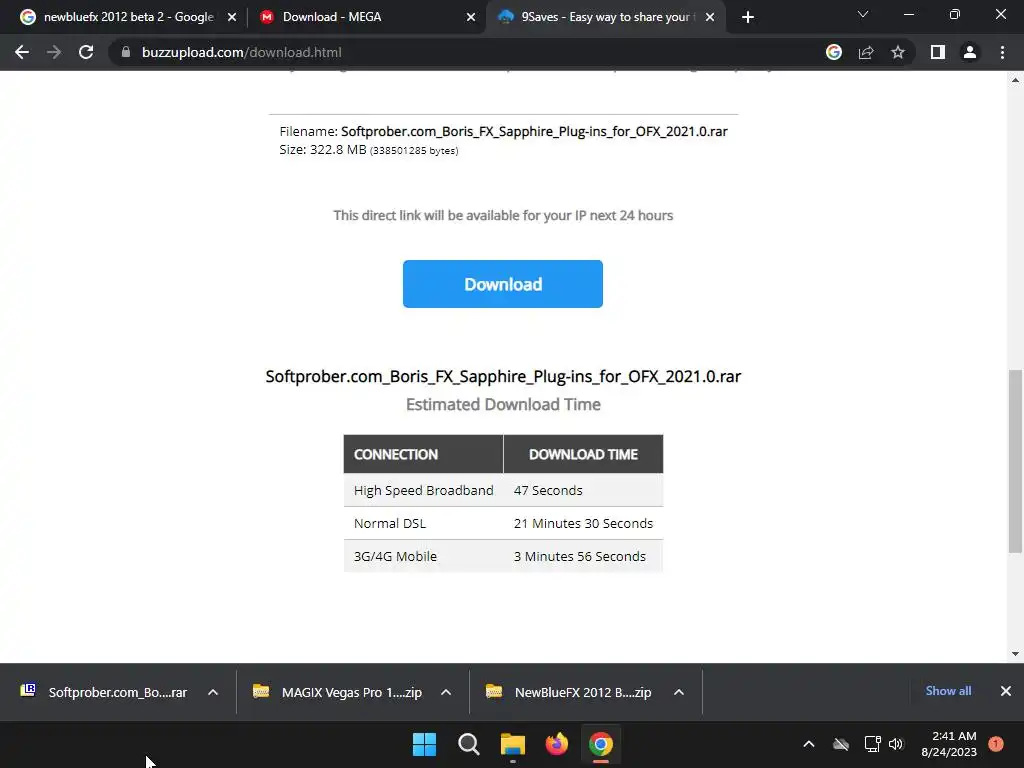Close the downloads bar

pos(1006,691)
